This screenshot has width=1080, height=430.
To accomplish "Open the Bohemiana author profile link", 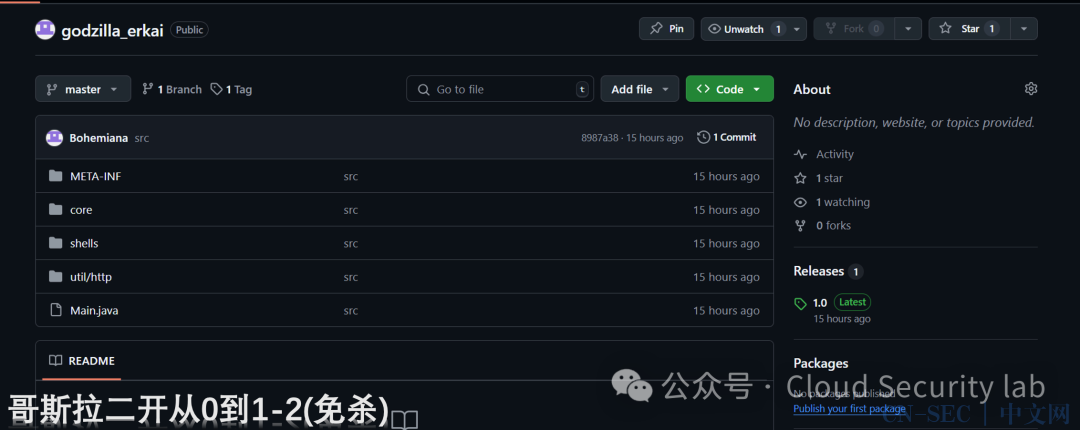I will pos(98,138).
